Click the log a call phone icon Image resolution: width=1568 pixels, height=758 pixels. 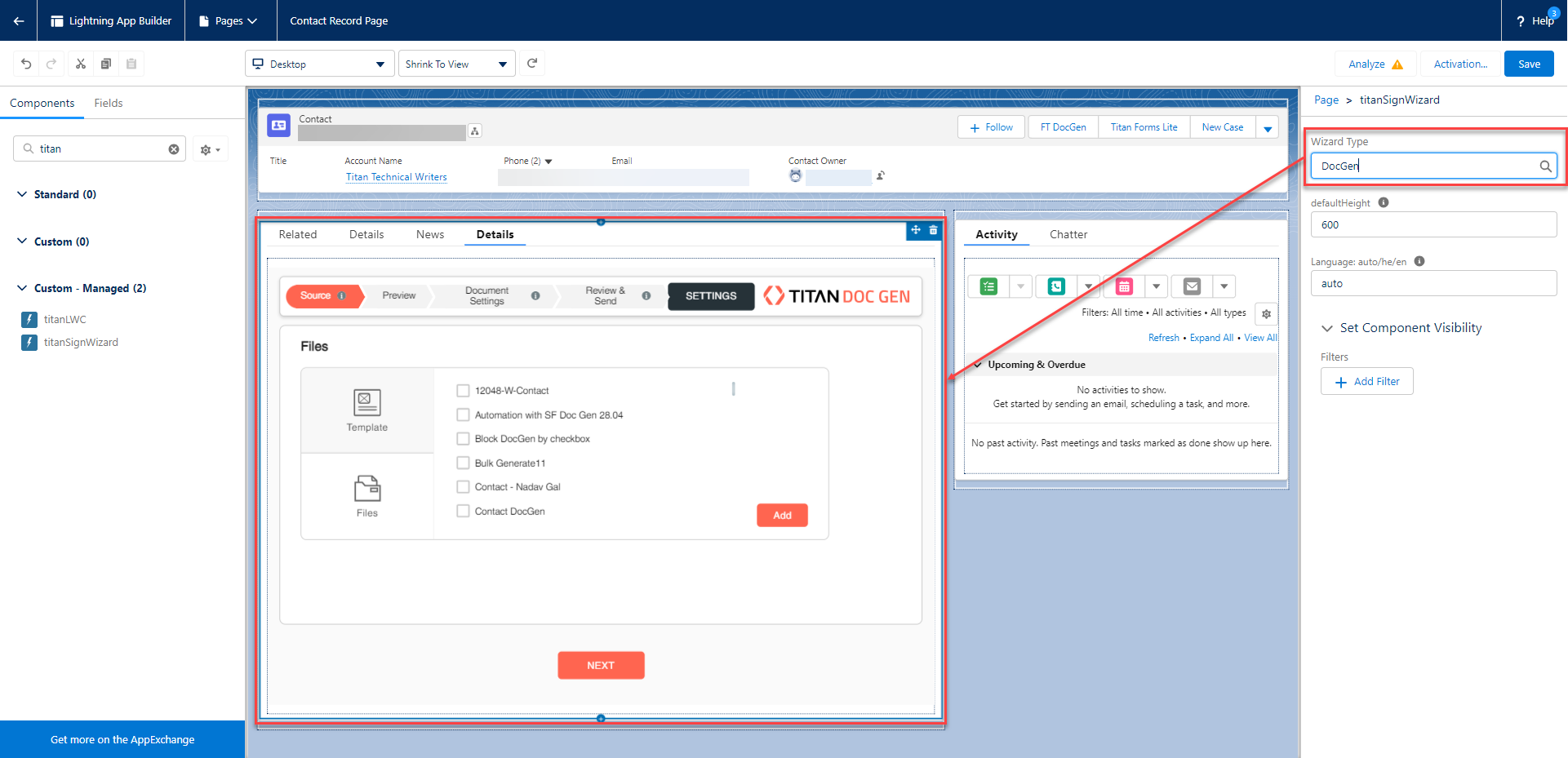coord(1056,286)
